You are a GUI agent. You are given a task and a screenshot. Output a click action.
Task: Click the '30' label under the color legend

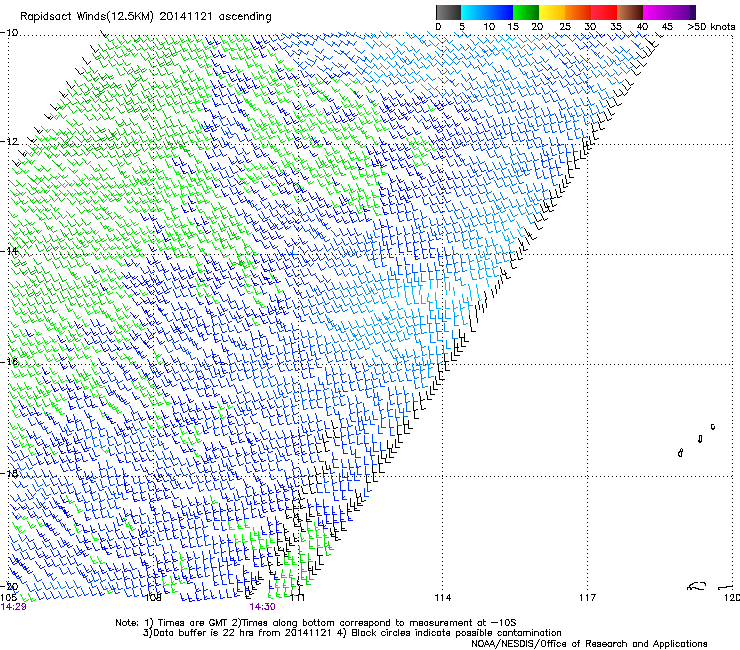coord(590,27)
